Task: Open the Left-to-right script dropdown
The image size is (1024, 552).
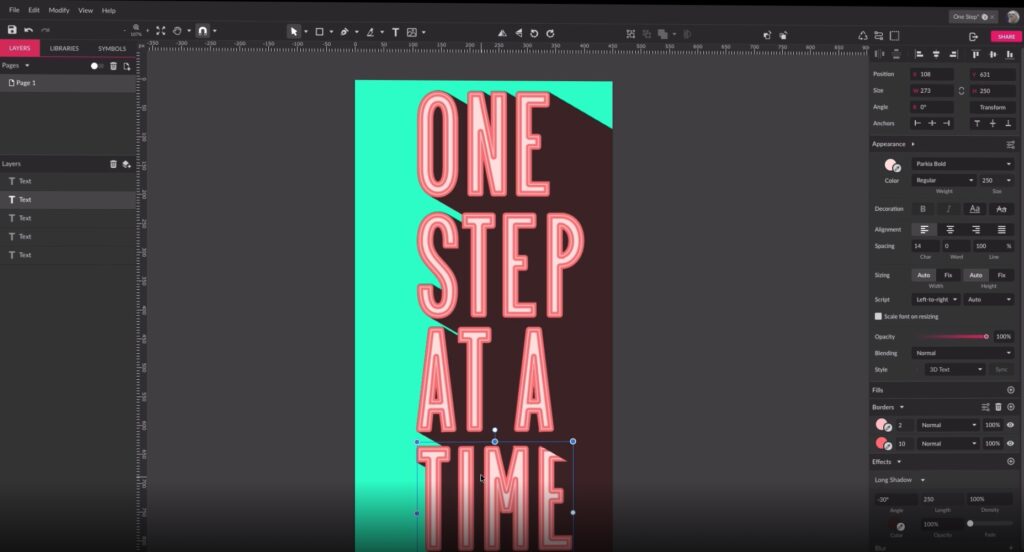Action: (936, 299)
